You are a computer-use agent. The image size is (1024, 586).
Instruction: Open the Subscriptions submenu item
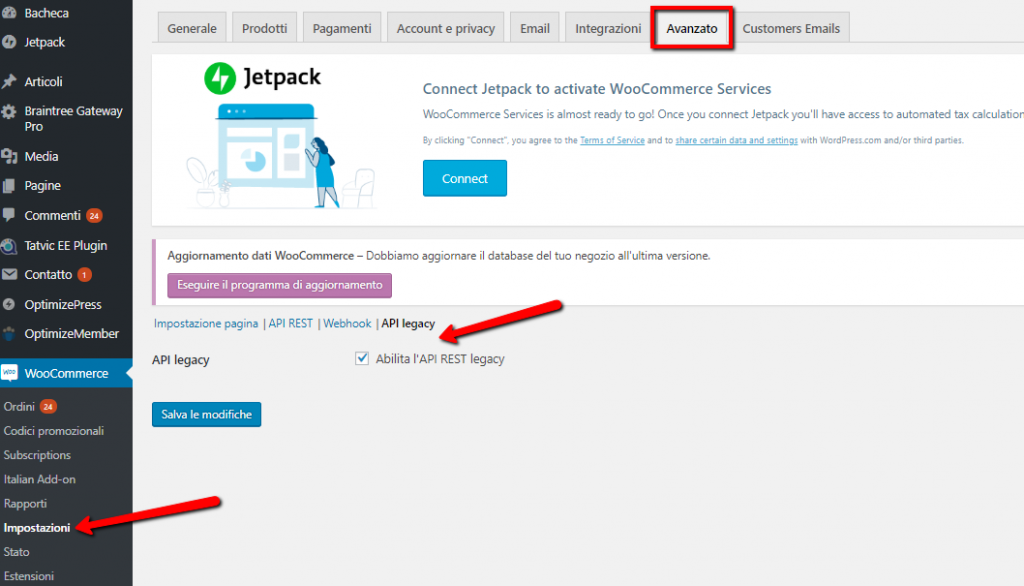37,455
